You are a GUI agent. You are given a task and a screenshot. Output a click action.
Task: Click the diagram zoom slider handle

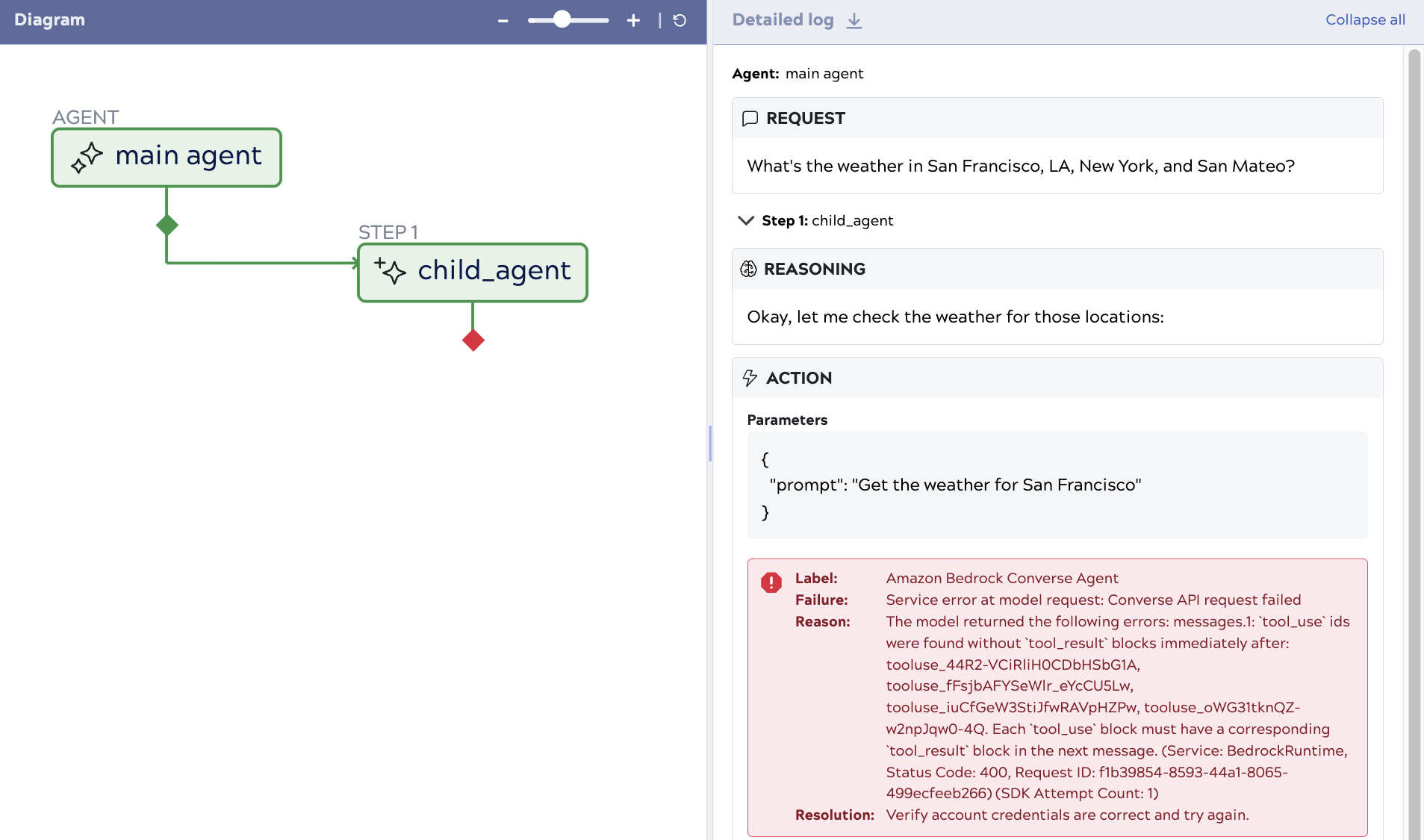[x=562, y=20]
